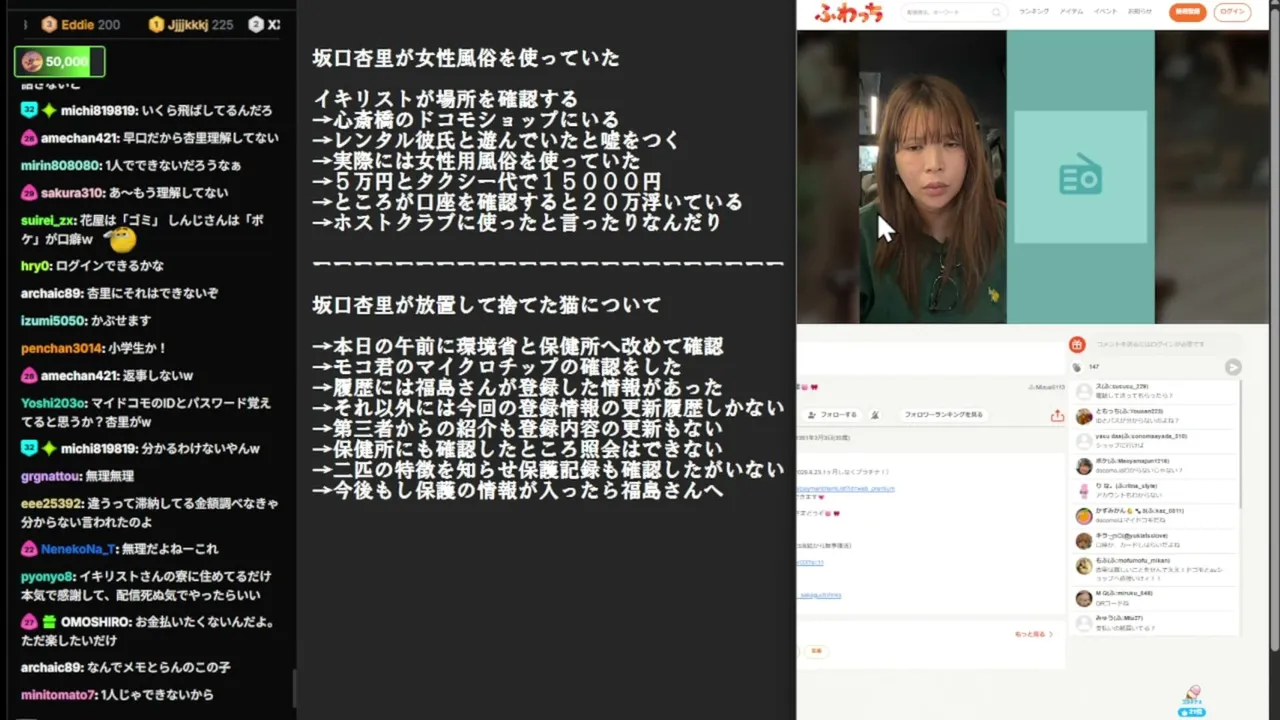This screenshot has width=1280, height=720.
Task: Click avatar of commenter もふ
Action: (x=1083, y=566)
